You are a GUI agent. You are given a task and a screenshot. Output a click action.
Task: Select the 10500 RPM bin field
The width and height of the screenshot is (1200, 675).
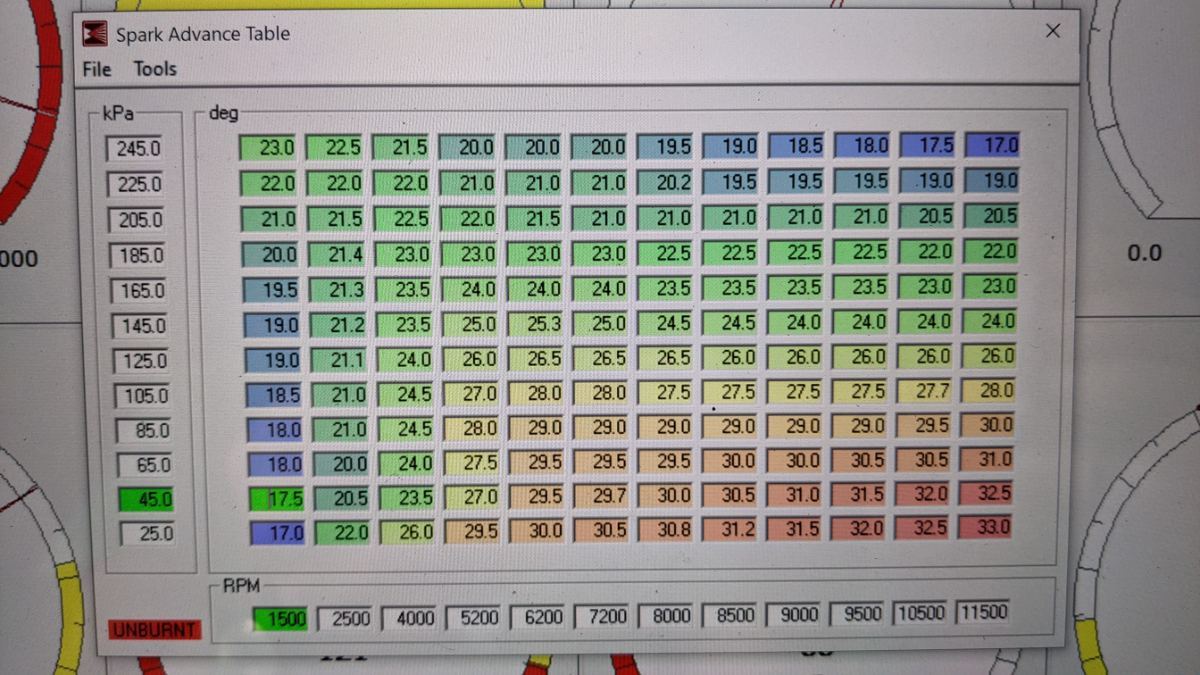[x=922, y=613]
